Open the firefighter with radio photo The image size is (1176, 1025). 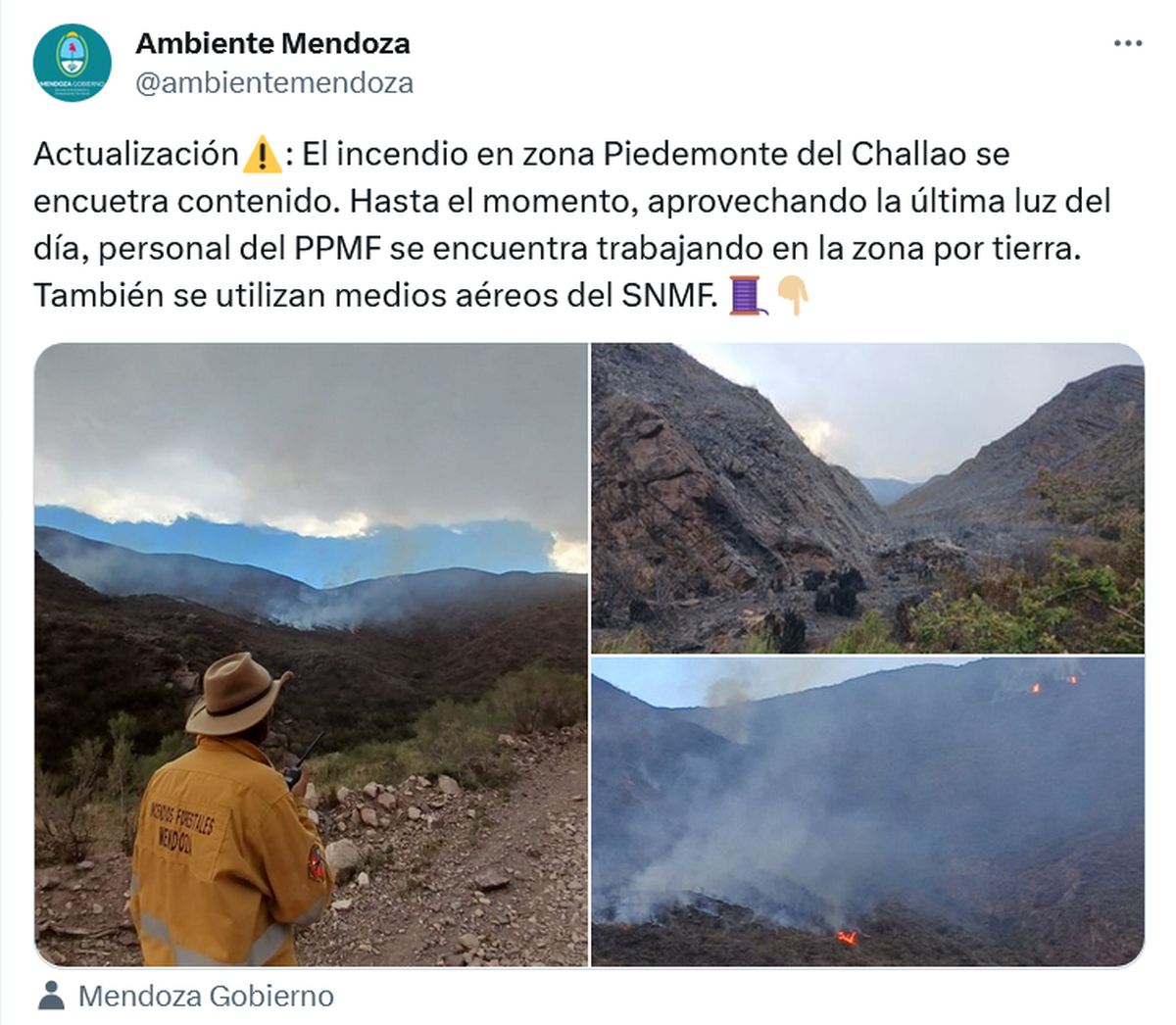[311, 655]
